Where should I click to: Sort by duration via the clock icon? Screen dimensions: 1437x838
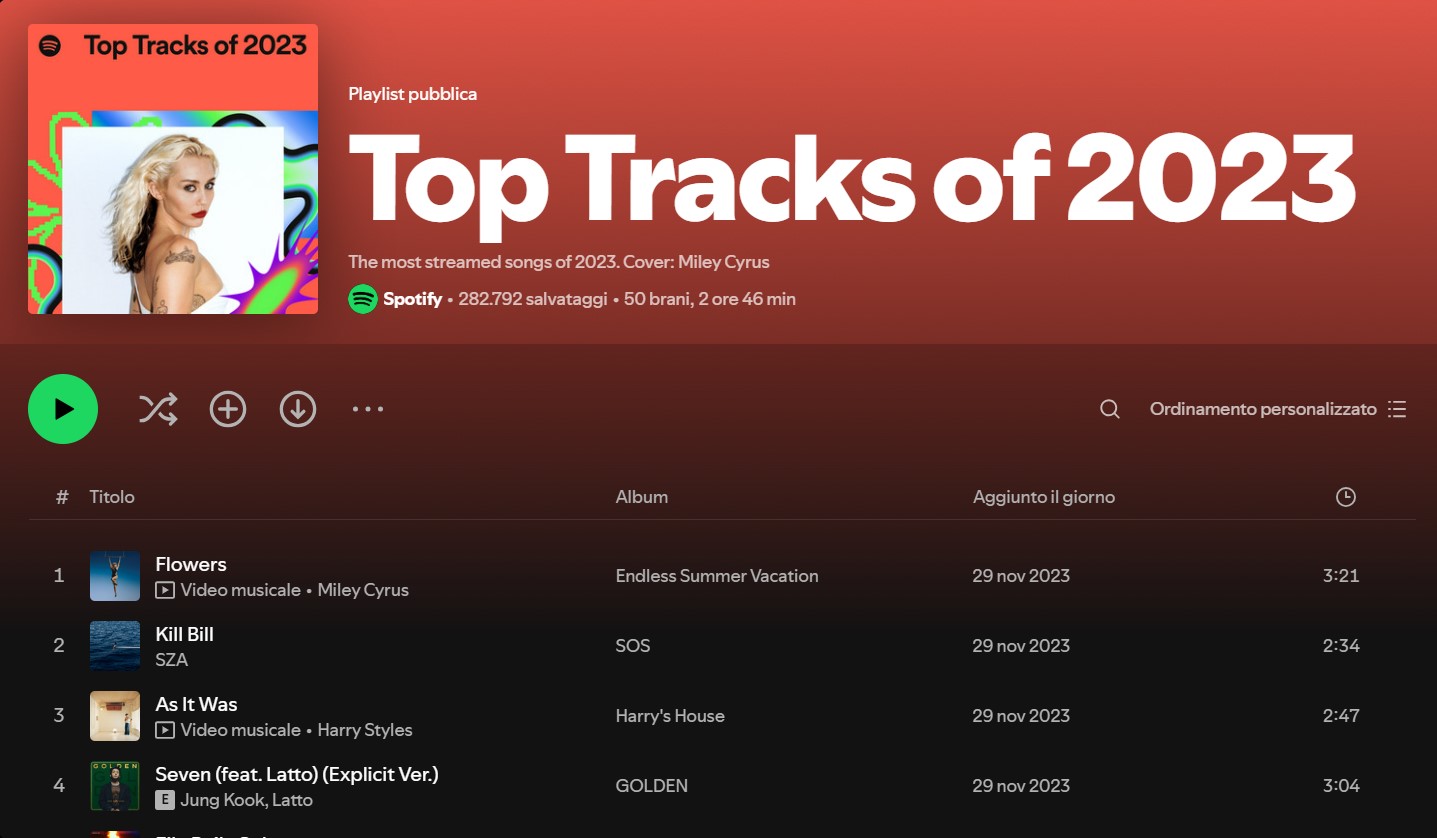[1346, 497]
